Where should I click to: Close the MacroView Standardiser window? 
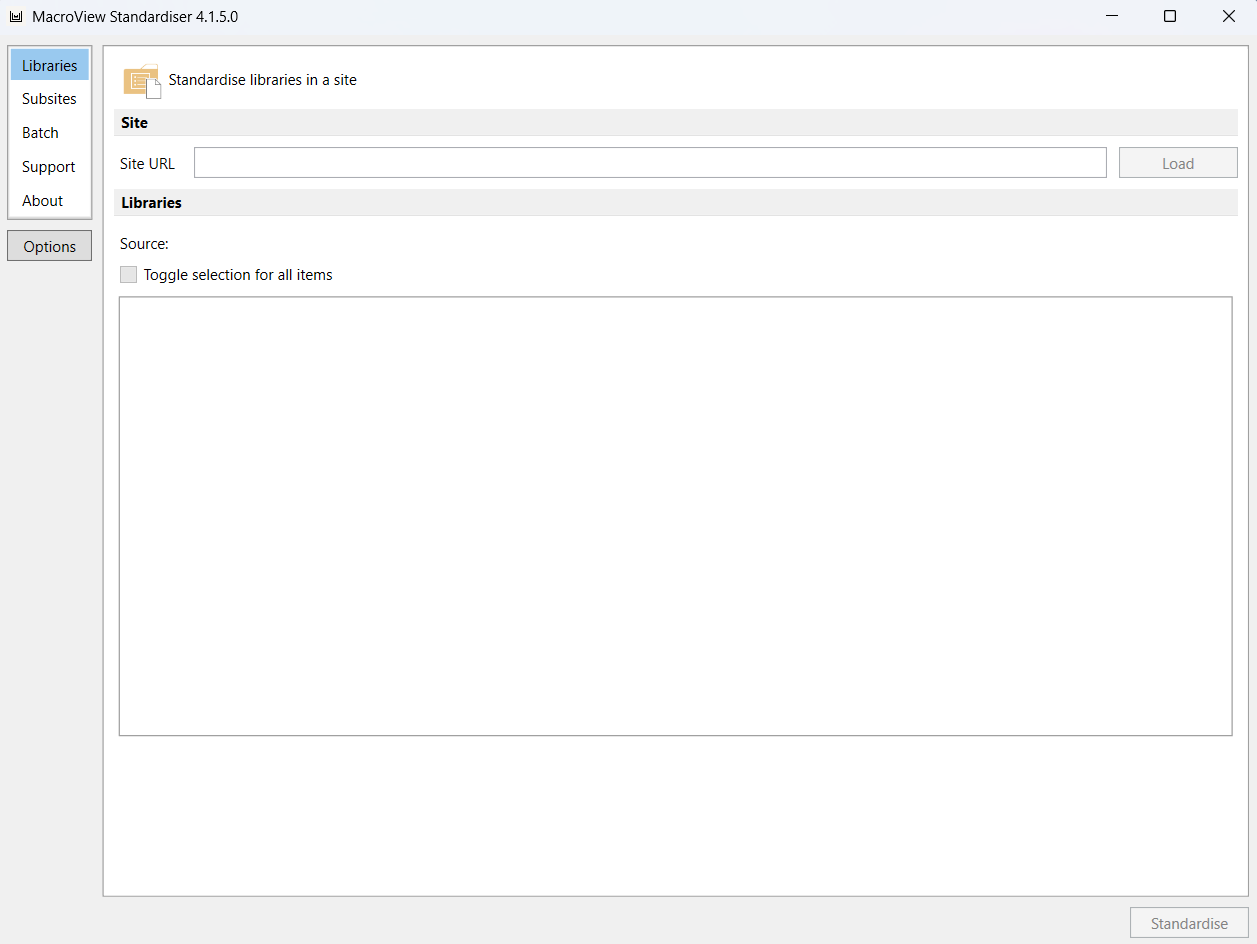[x=1229, y=17]
